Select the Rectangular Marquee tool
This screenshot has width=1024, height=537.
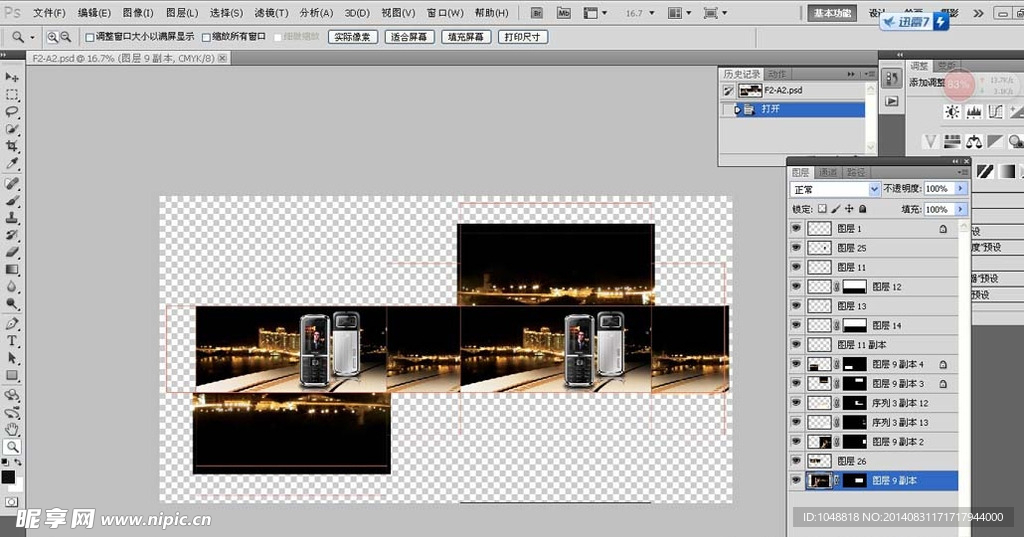point(13,95)
